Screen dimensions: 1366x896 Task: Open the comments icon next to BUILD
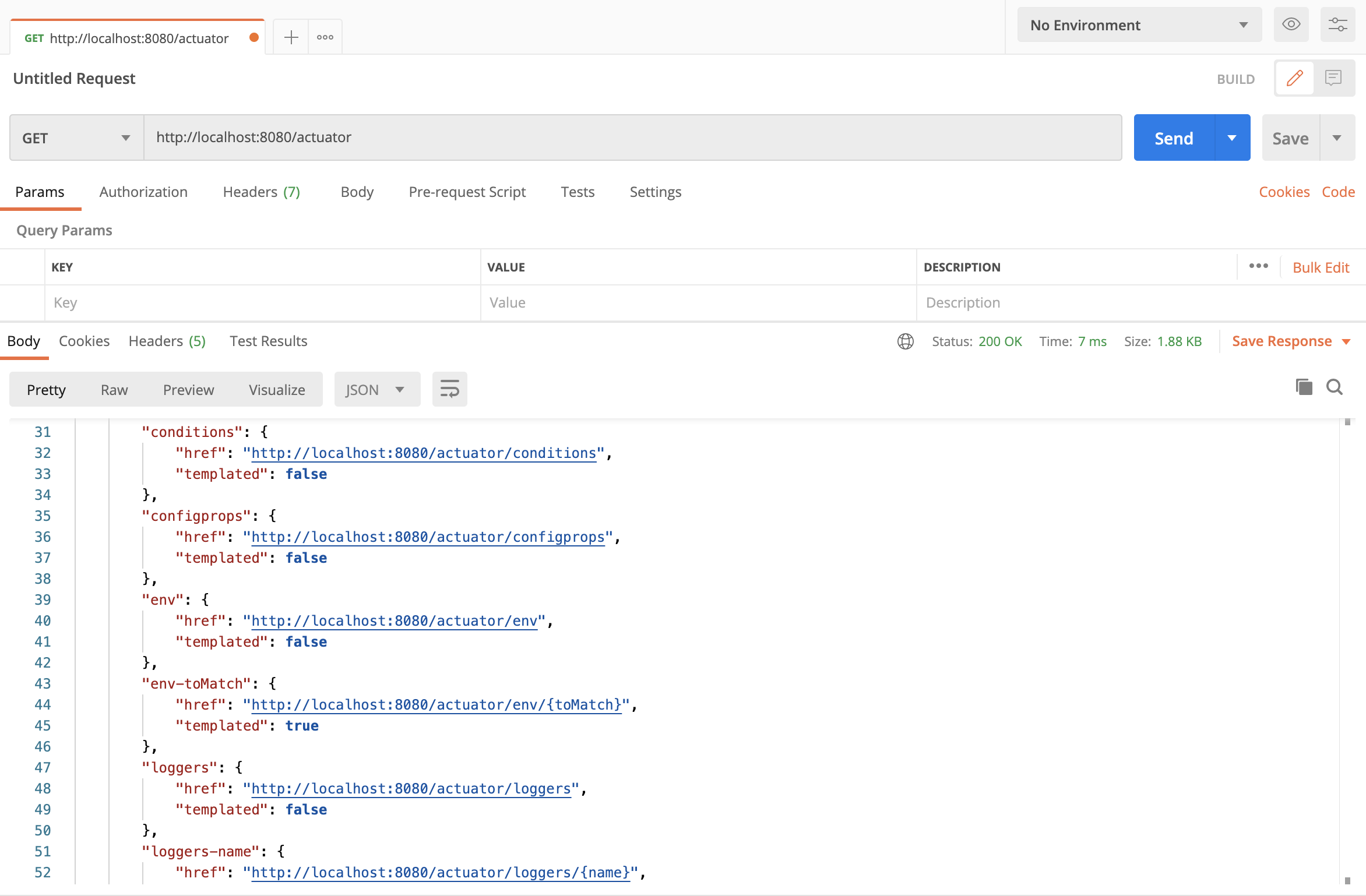[1333, 78]
